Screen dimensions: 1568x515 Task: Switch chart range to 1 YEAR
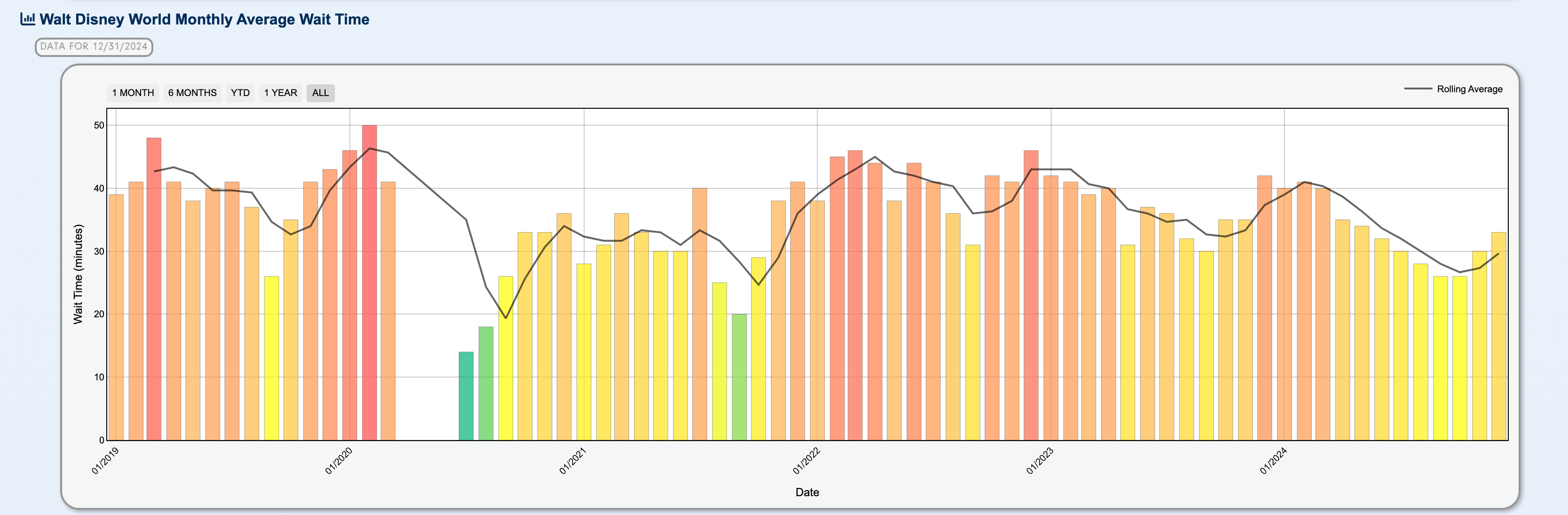click(281, 93)
